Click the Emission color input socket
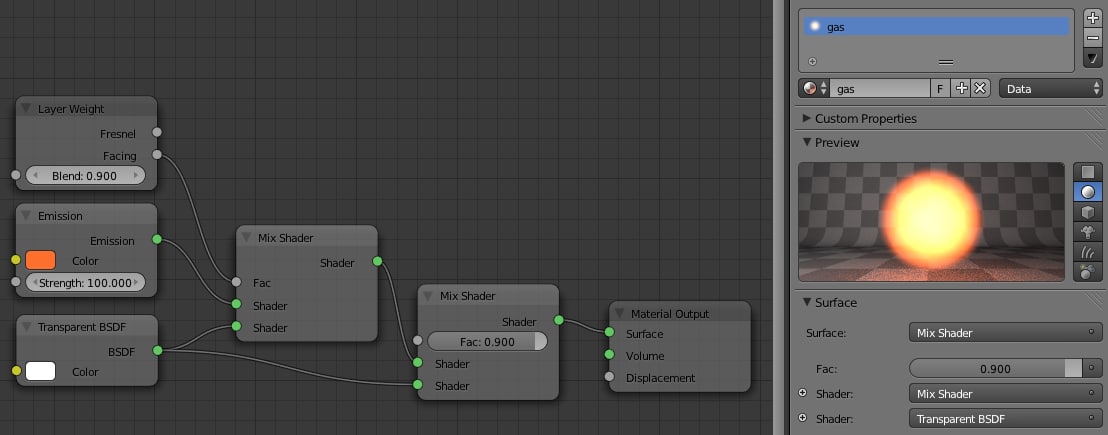Screen dimensions: 1108x435 tap(16, 260)
